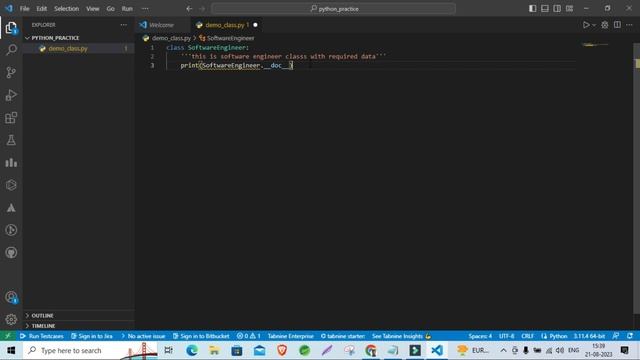Open the remote window green status button
The width and height of the screenshot is (640, 360).
pyautogui.click(x=8, y=336)
